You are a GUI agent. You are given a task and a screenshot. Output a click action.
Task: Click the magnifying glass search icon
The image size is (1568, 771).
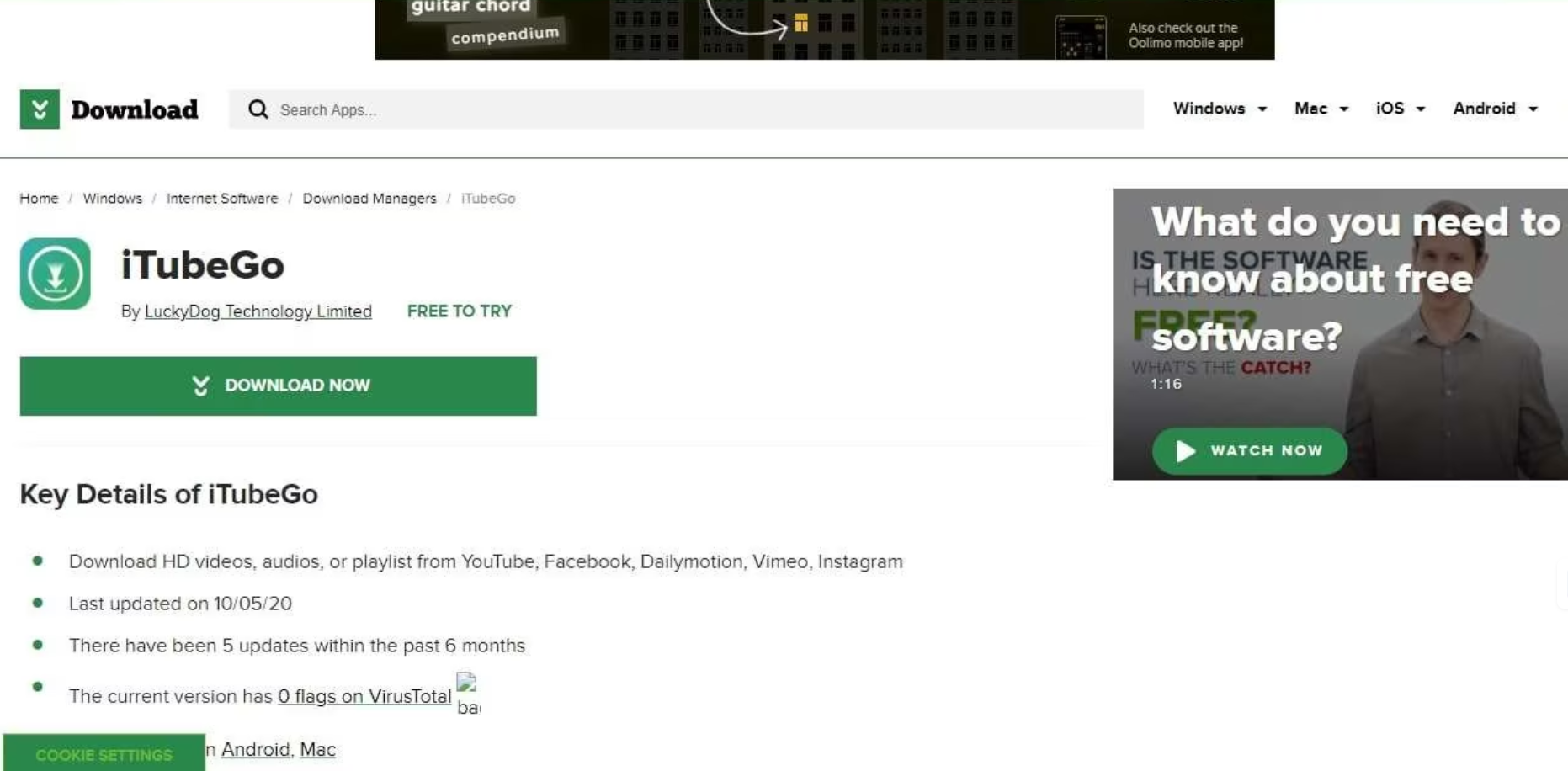258,109
